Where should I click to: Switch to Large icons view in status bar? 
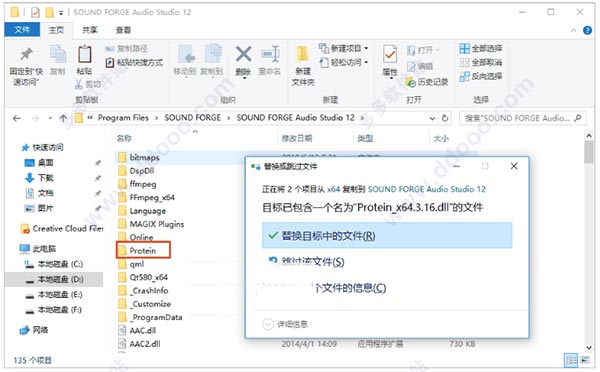click(x=585, y=360)
